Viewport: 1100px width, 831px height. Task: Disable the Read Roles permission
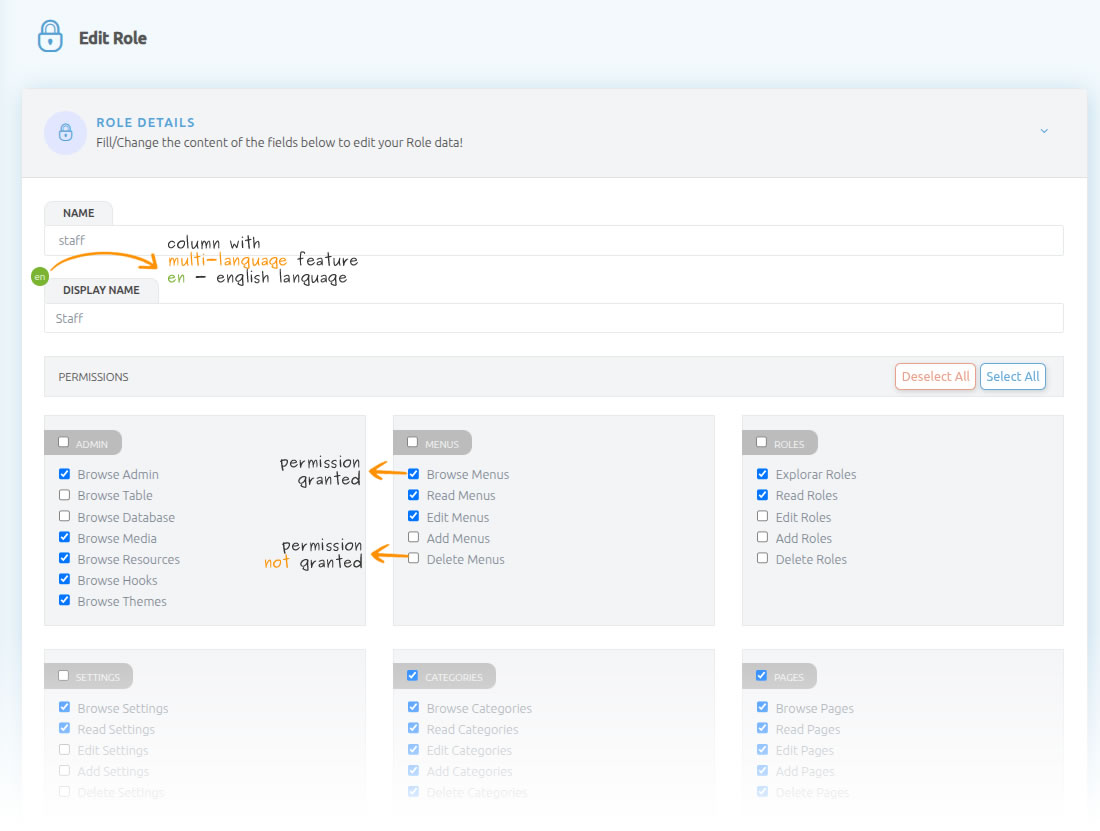coord(763,495)
